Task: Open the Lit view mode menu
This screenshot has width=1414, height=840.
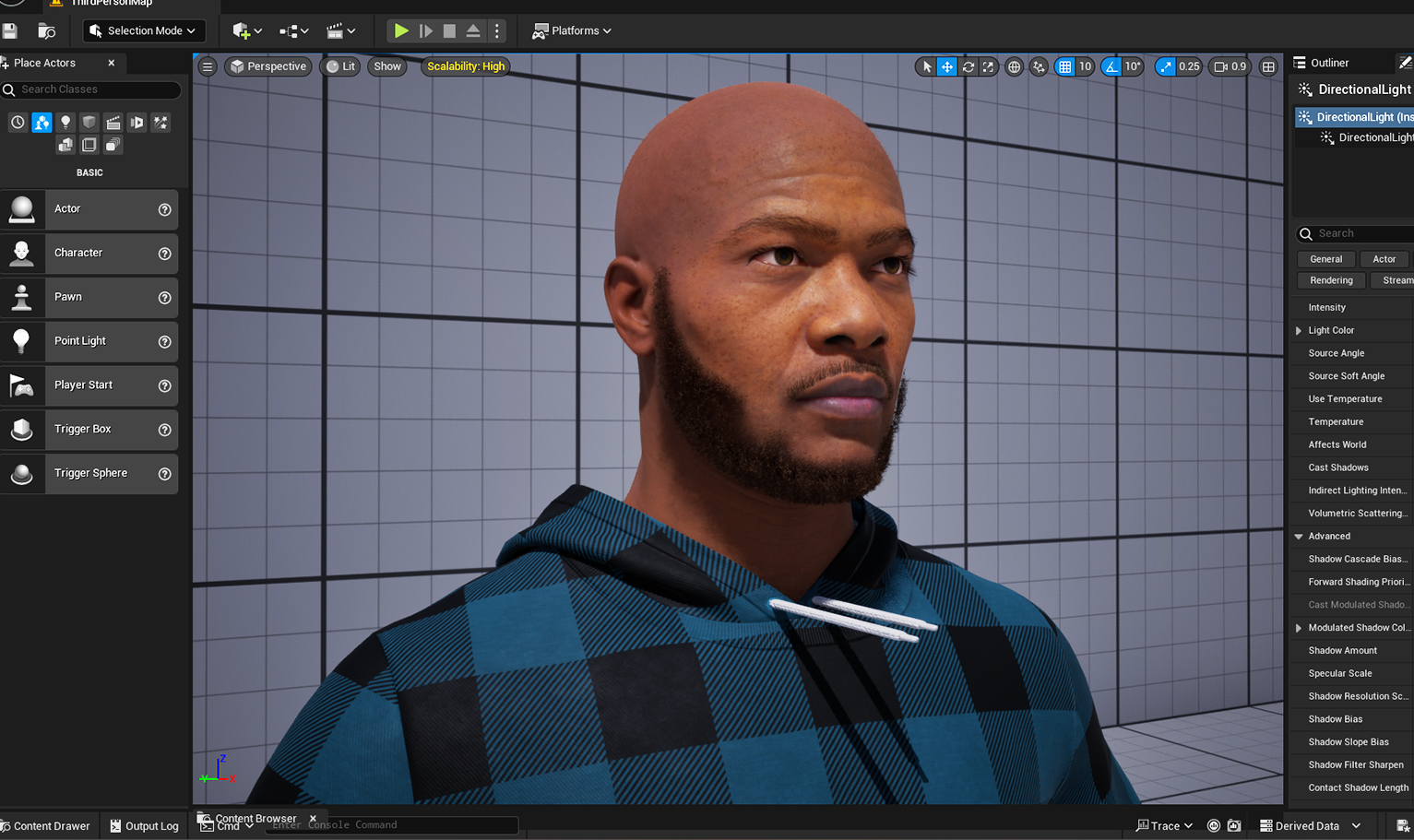Action: (341, 66)
